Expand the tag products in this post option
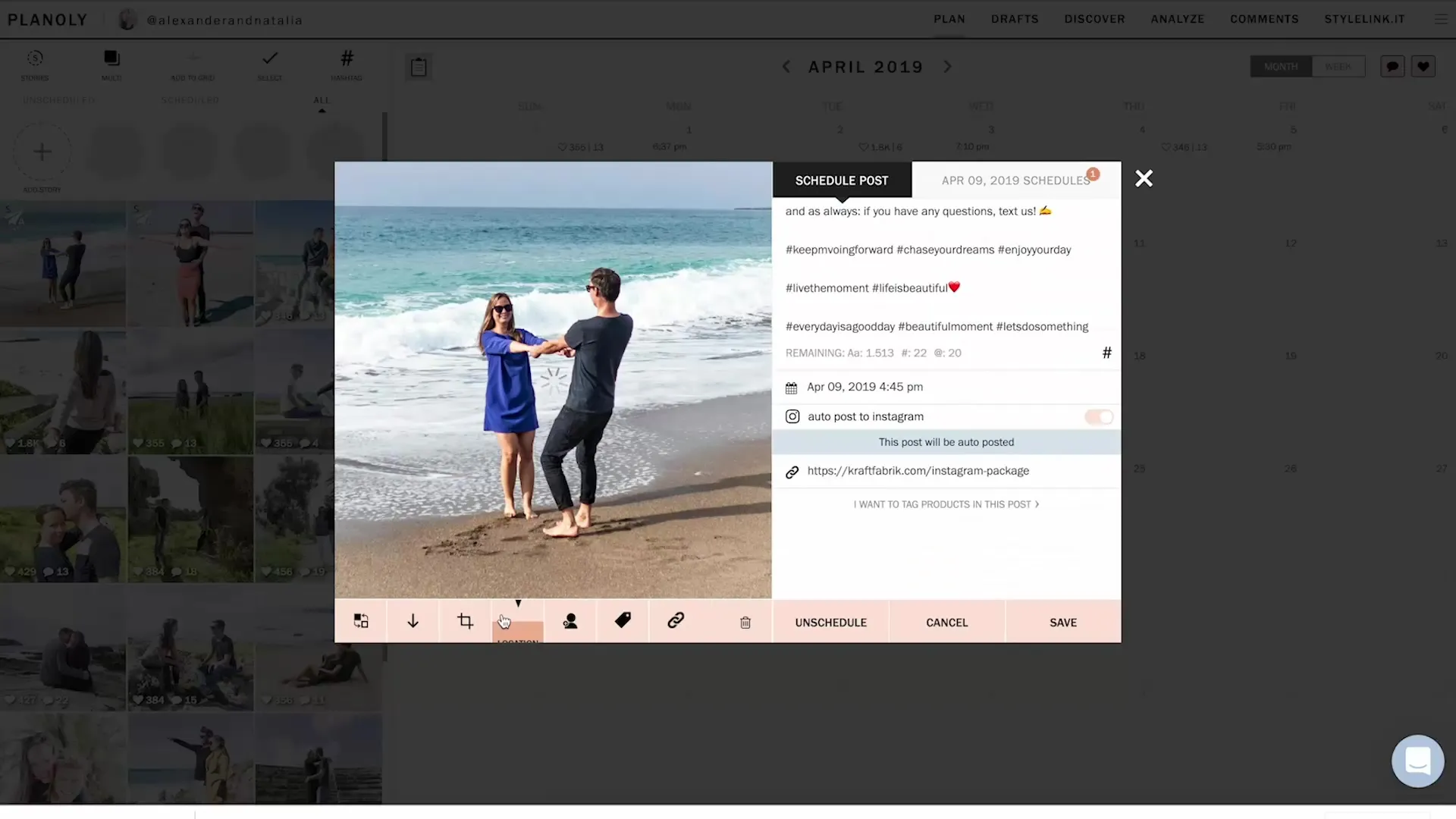This screenshot has height=819, width=1456. [946, 504]
